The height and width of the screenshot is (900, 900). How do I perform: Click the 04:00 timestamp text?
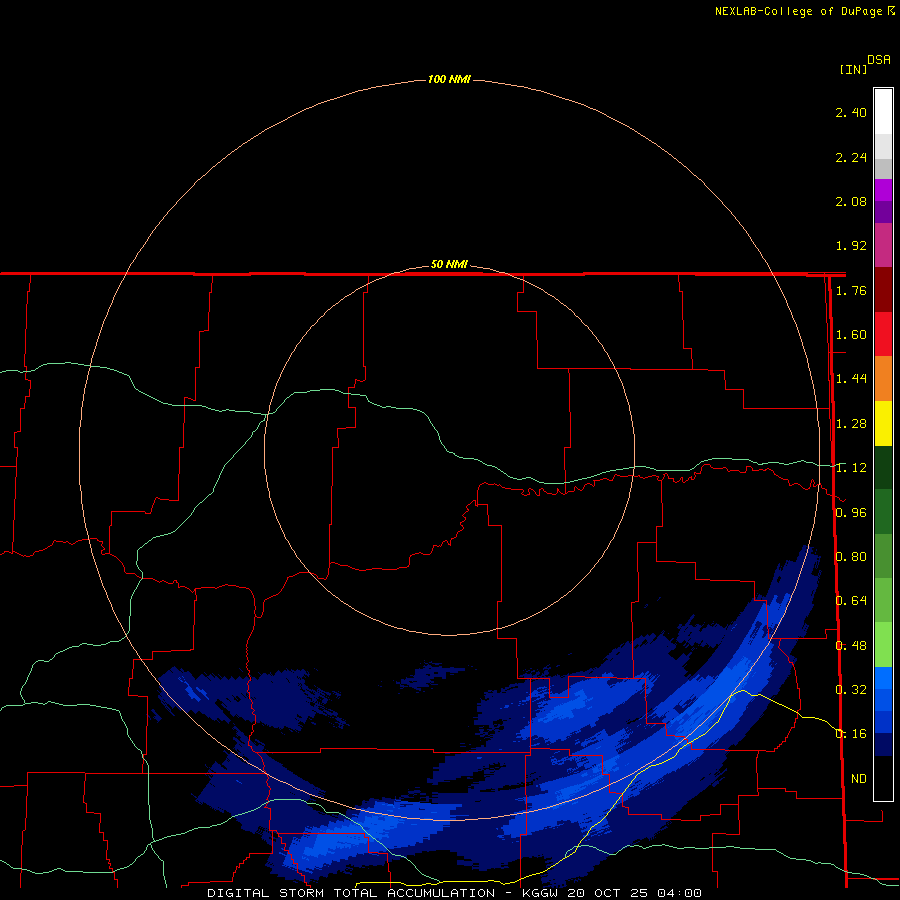pos(680,893)
